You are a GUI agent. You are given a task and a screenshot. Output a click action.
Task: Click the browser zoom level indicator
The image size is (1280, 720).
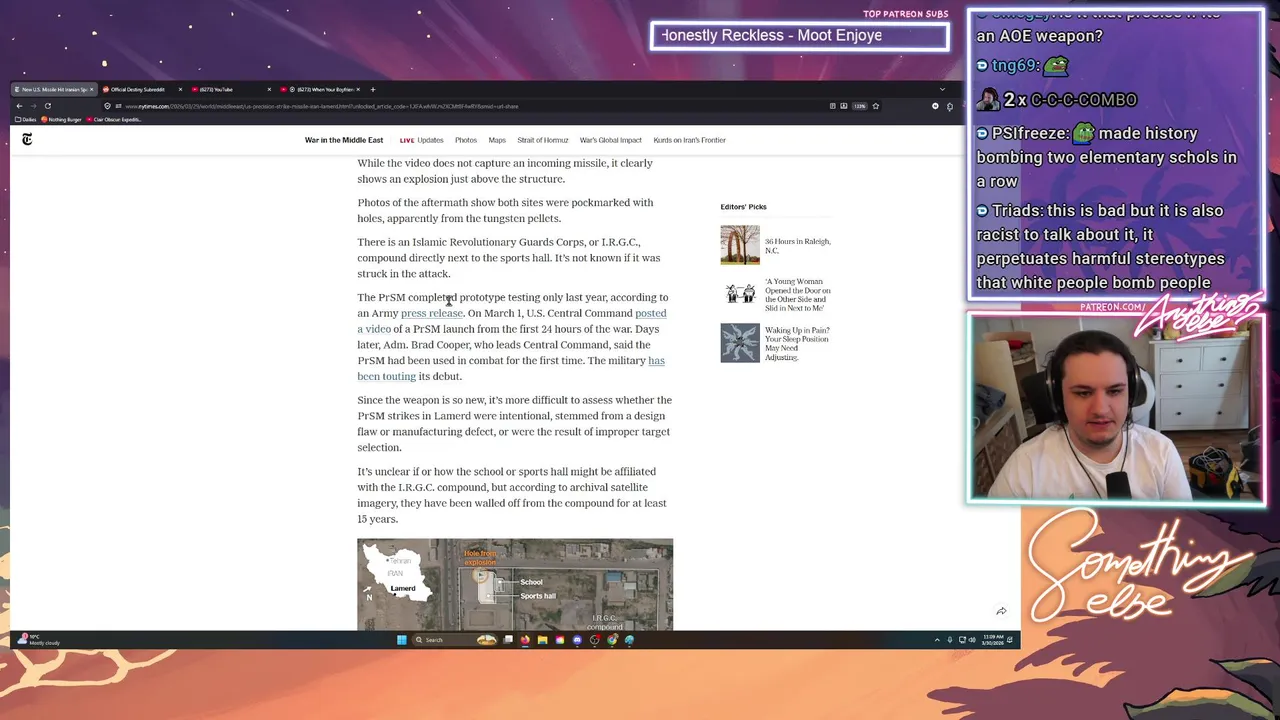coord(859,106)
